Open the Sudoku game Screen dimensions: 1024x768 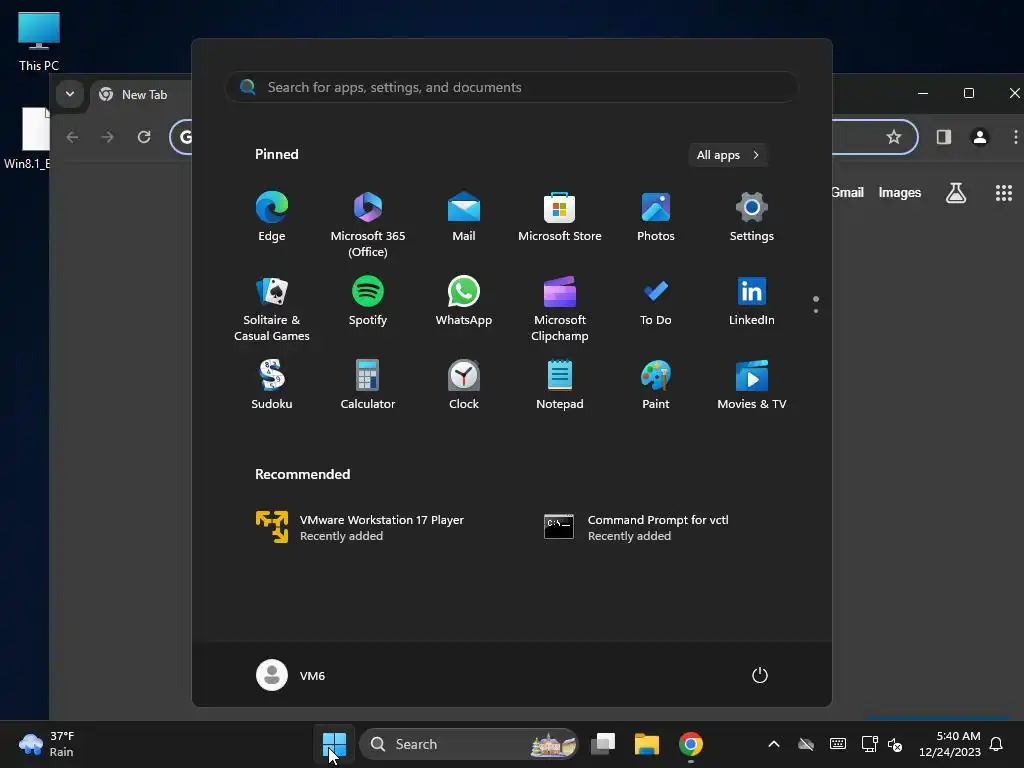(x=272, y=385)
